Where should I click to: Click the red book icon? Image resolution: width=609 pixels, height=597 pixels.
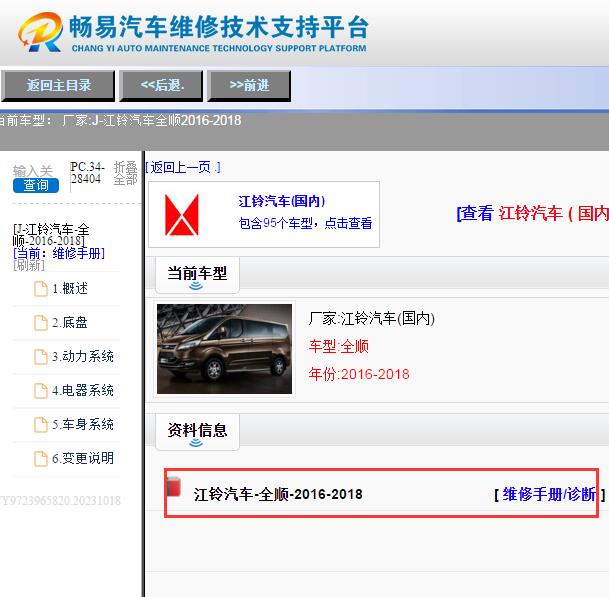point(174,486)
